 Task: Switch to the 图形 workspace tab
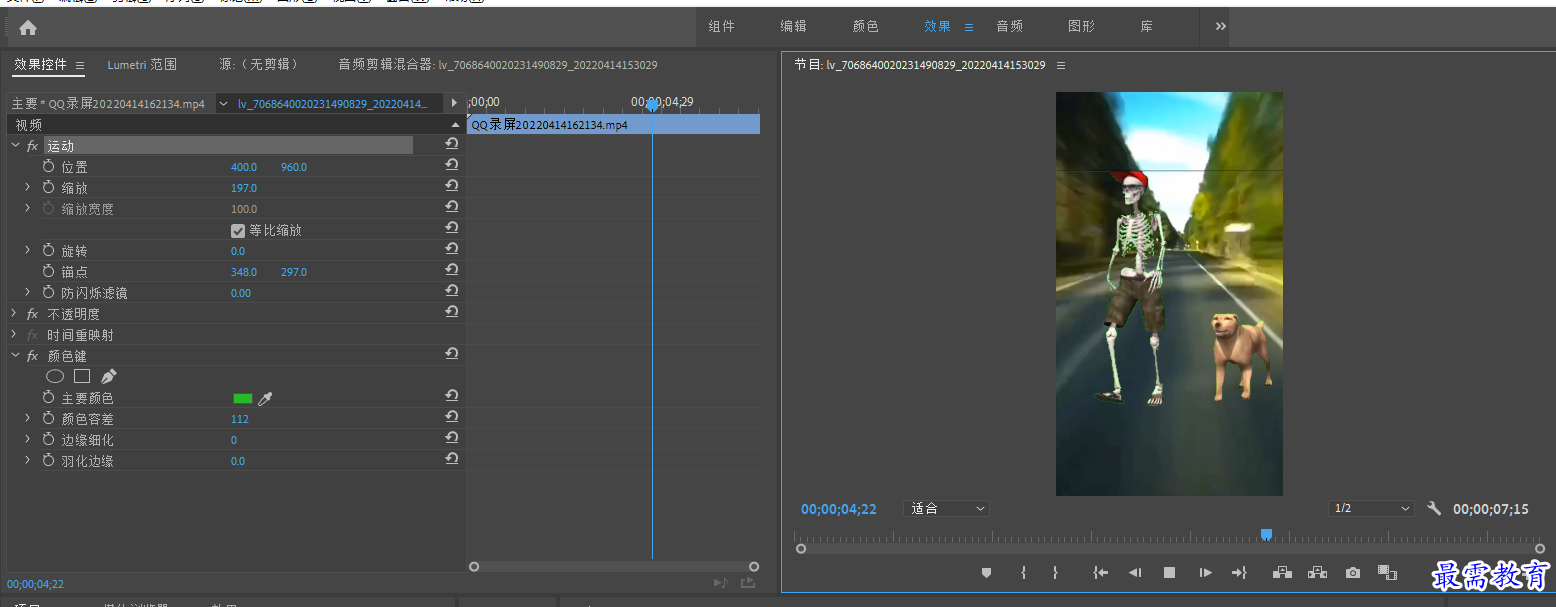[x=1081, y=27]
